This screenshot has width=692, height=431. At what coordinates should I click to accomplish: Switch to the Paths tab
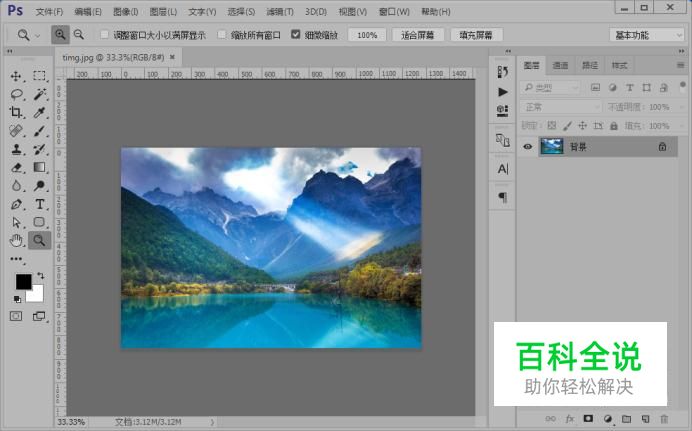pyautogui.click(x=590, y=65)
